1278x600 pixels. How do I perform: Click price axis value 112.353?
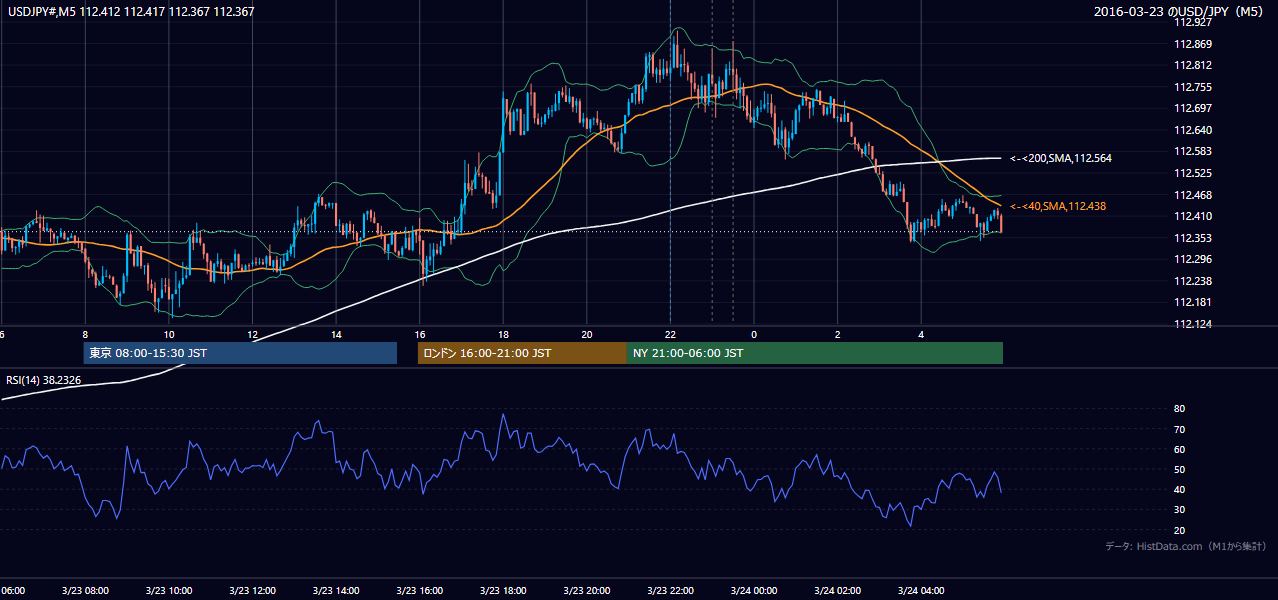[1192, 238]
